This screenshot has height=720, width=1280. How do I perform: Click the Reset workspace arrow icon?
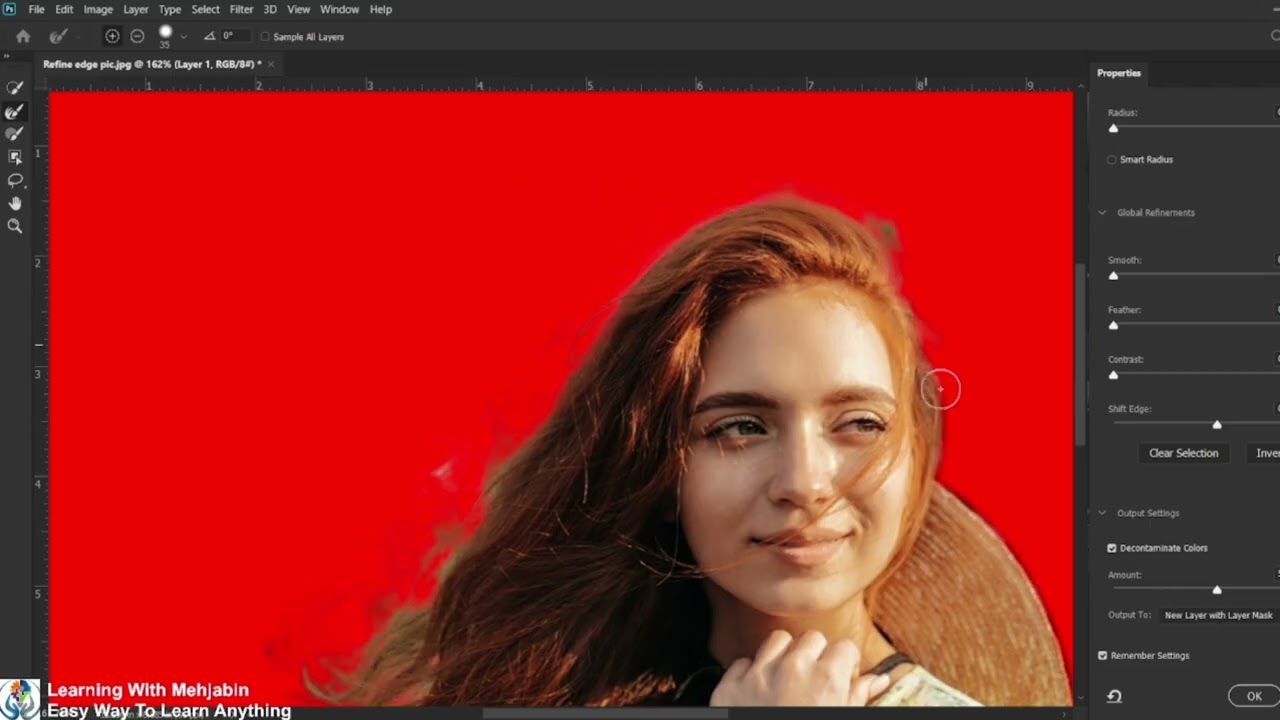click(x=1114, y=696)
